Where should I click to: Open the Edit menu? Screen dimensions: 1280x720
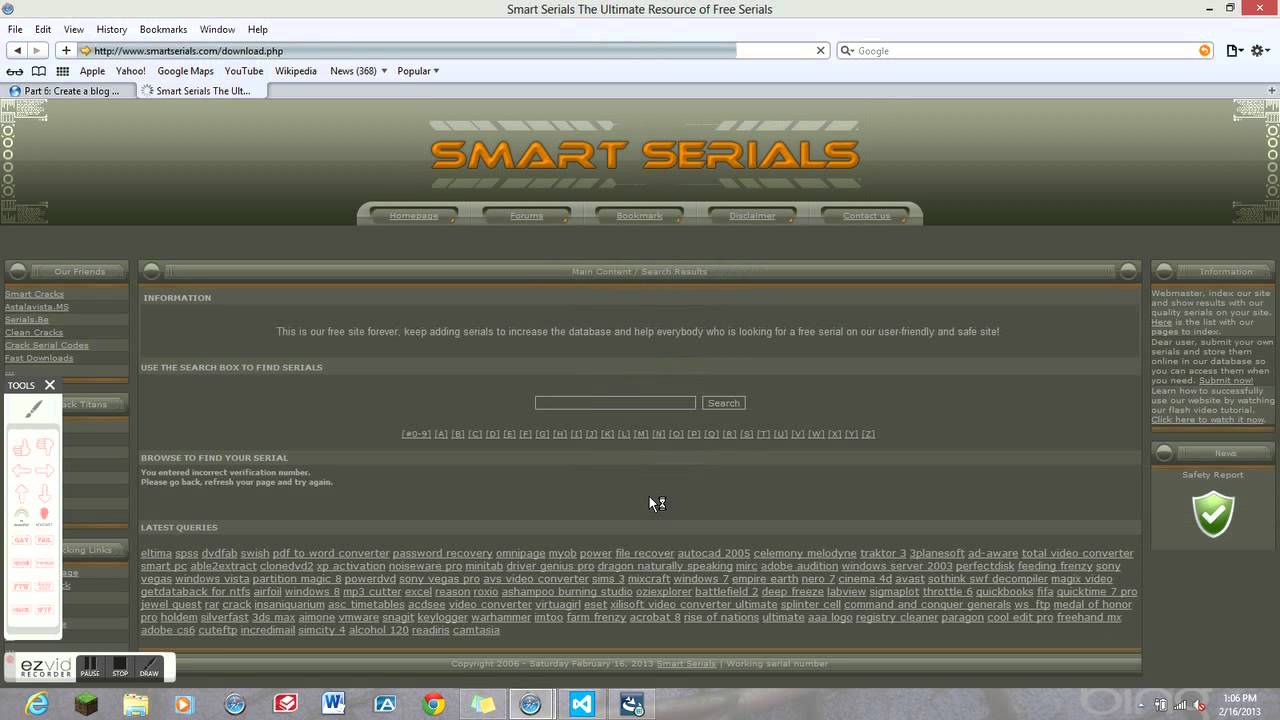43,29
